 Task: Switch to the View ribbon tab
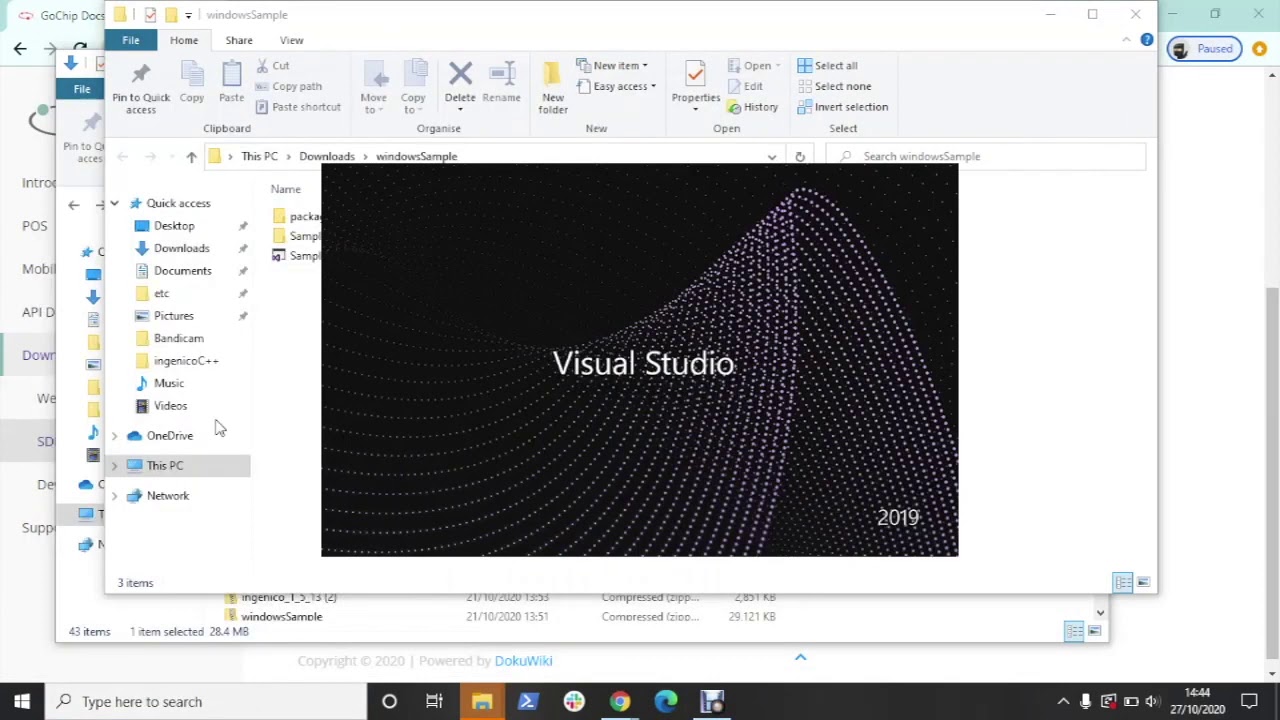click(291, 40)
